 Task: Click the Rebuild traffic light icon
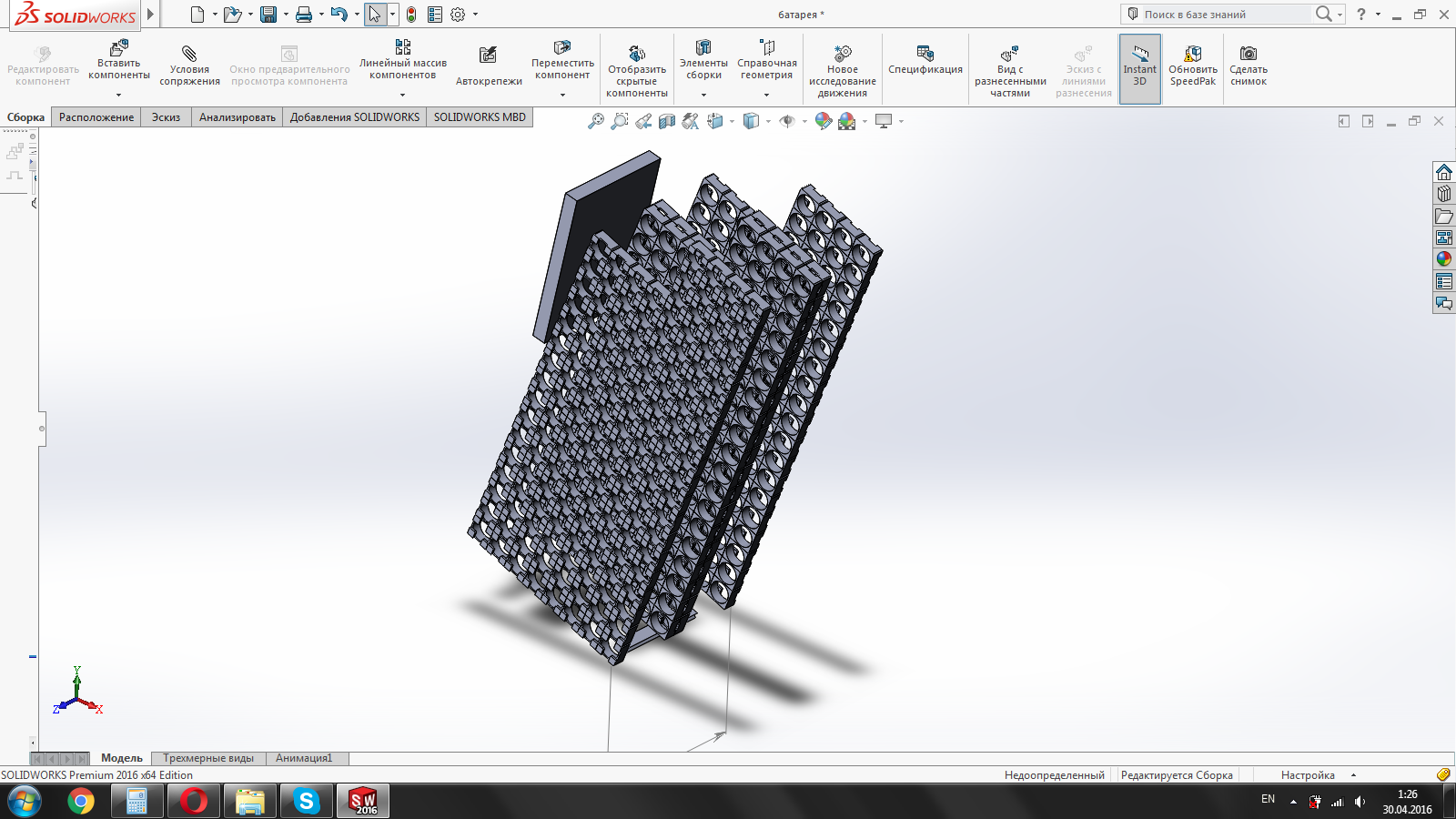411,15
